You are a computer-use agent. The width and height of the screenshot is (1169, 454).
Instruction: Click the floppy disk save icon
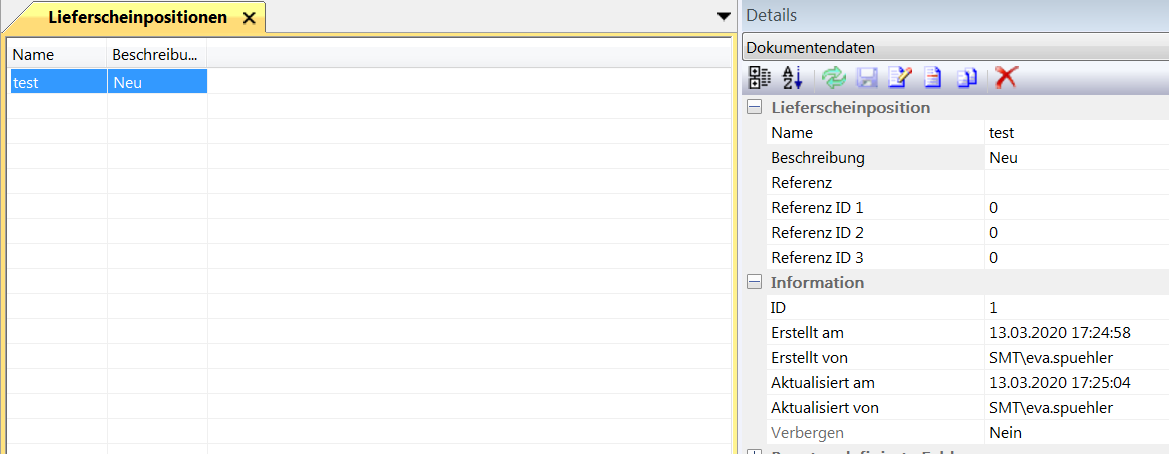pos(867,78)
